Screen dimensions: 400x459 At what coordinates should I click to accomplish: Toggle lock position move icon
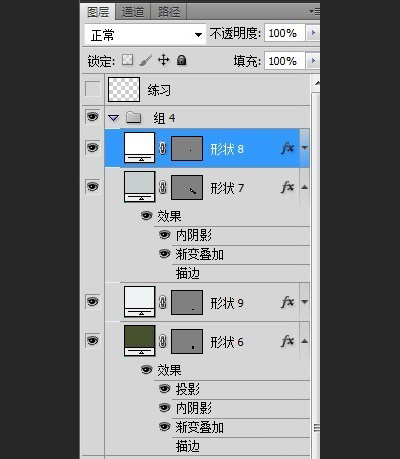tap(163, 60)
